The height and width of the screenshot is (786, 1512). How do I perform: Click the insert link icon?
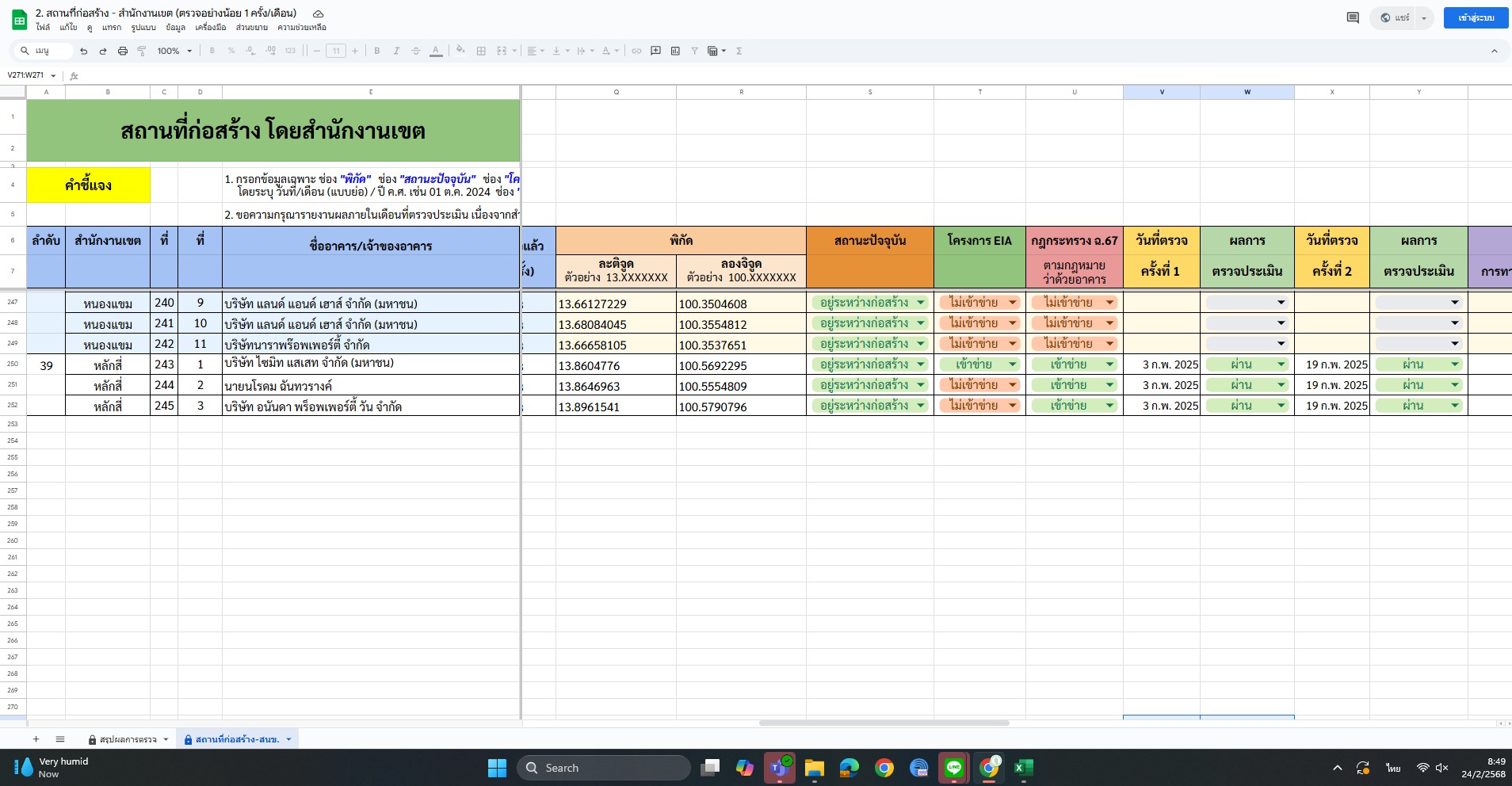(636, 51)
